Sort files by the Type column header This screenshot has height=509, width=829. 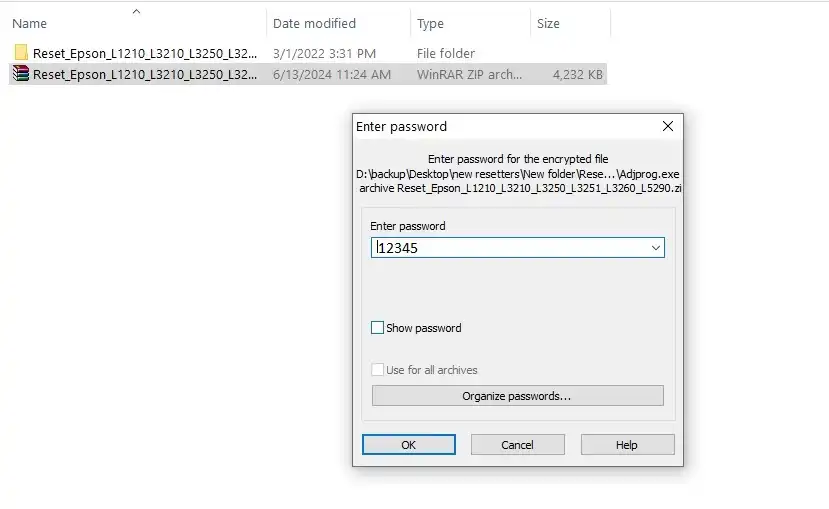[x=430, y=23]
